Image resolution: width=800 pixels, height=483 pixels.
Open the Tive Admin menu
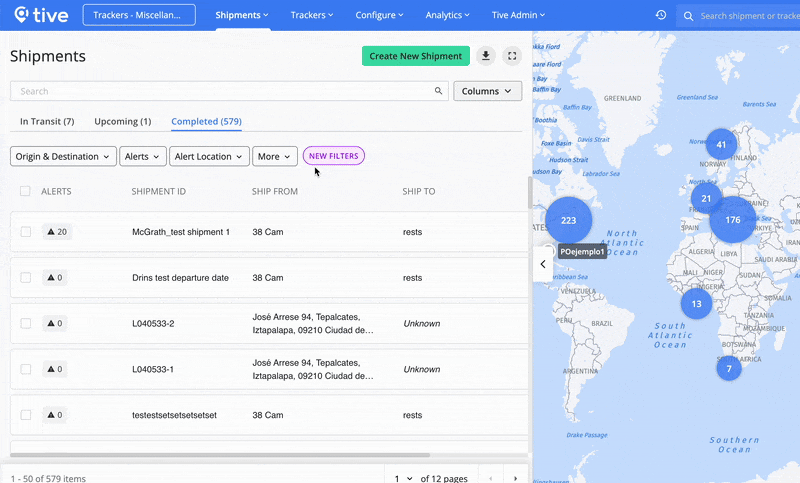coord(518,15)
